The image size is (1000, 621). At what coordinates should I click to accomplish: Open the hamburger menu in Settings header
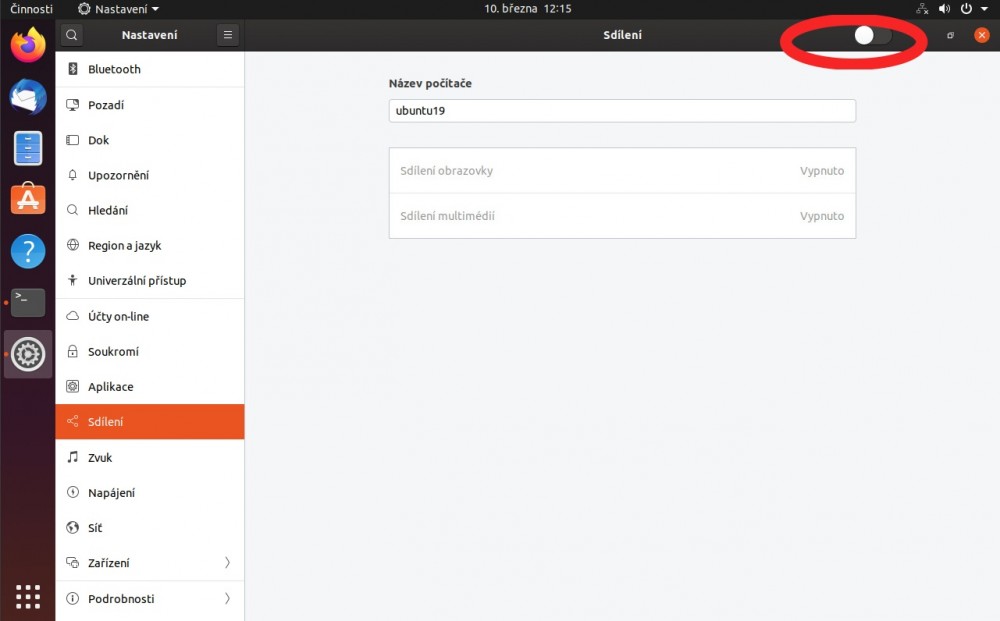click(x=228, y=35)
